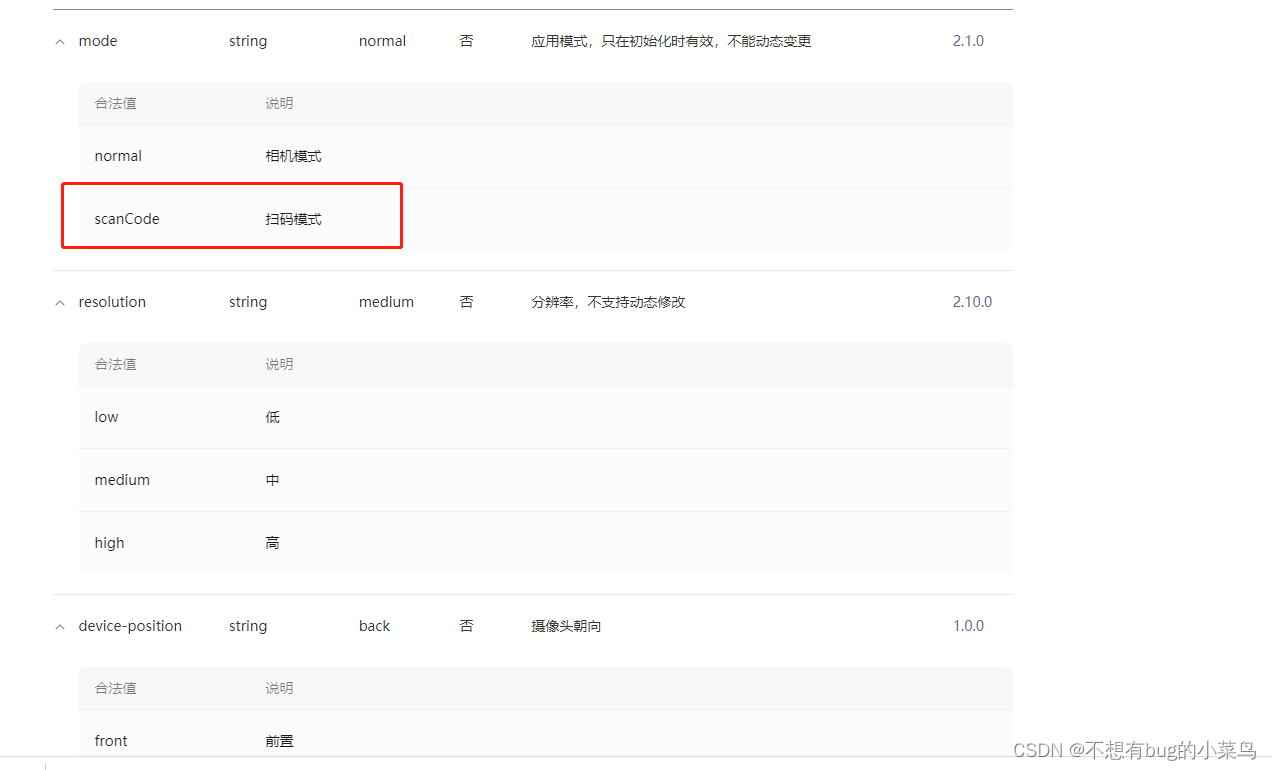Viewport: 1272px width, 770px height.
Task: Select the normal value row under mode
Action: [x=118, y=155]
